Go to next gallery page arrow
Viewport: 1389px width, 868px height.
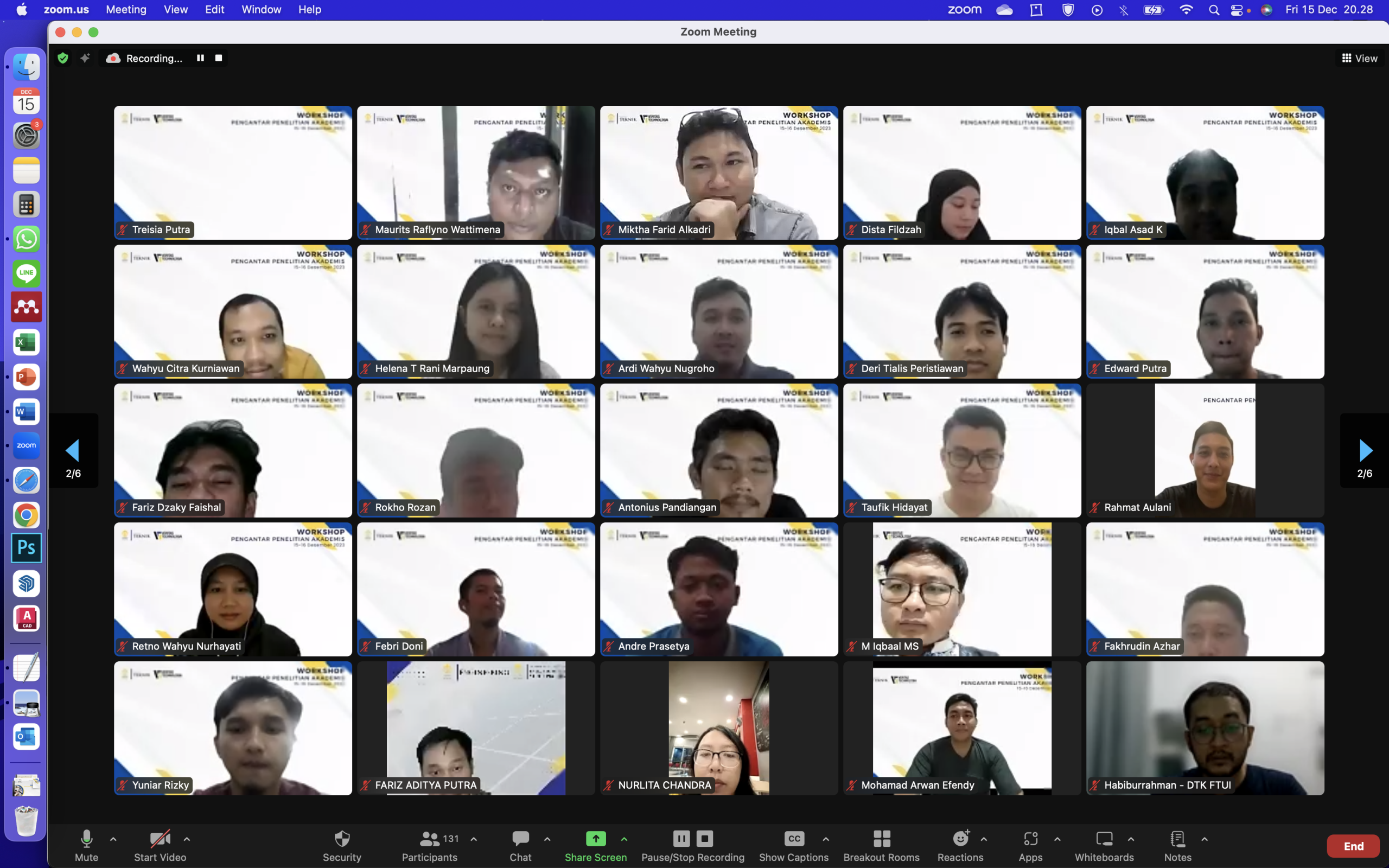[x=1365, y=451]
